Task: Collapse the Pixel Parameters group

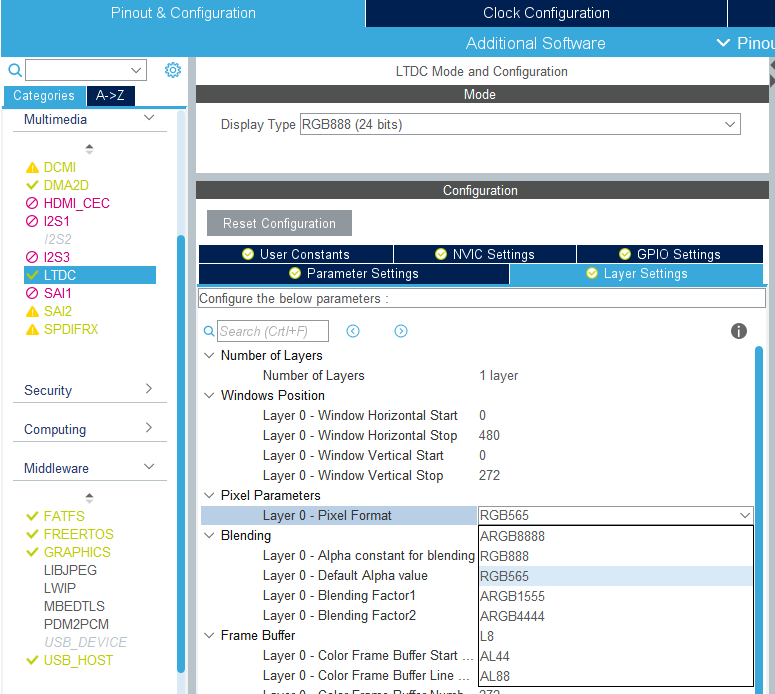Action: point(210,495)
